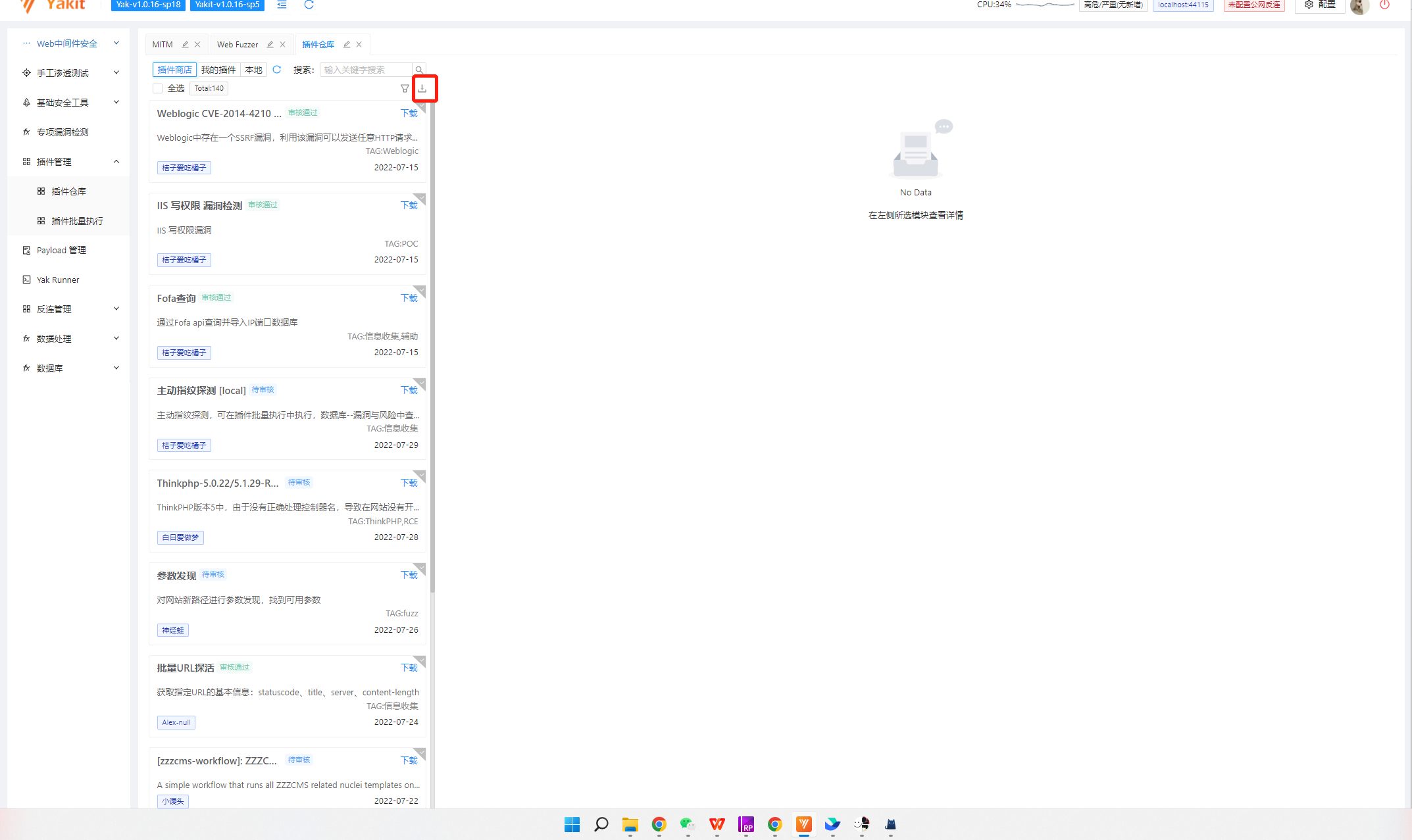Refresh the plugin store list
1412x840 pixels.
(x=277, y=70)
